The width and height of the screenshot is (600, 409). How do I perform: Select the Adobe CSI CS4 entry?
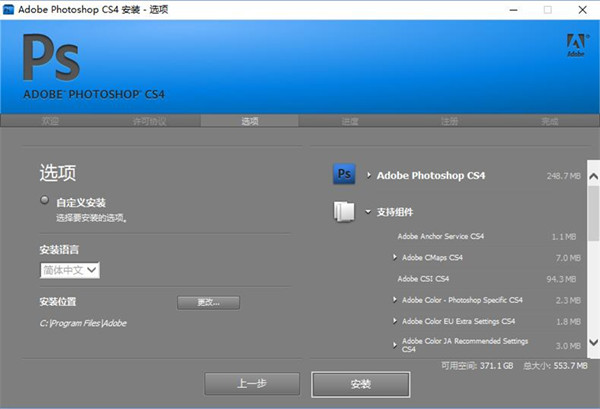[424, 279]
